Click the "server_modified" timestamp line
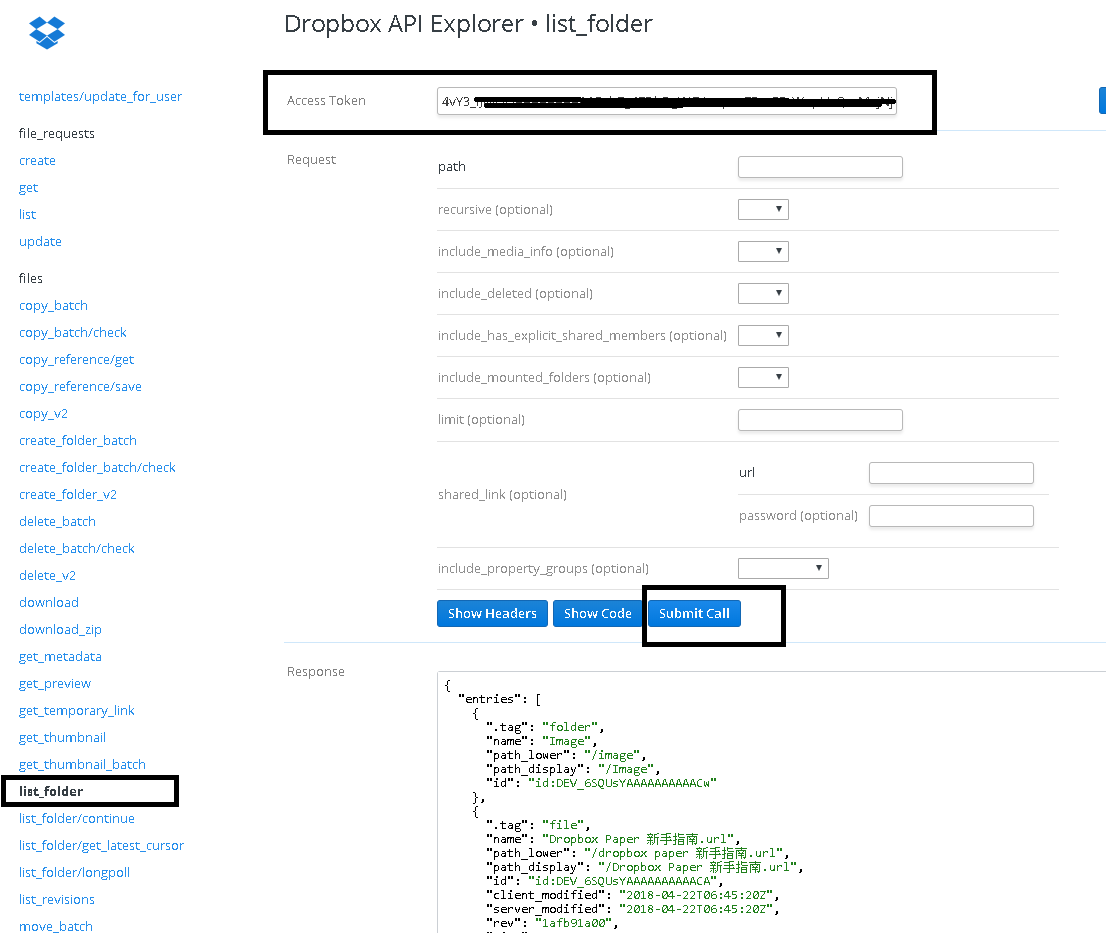The image size is (1106, 933). pyautogui.click(x=633, y=909)
